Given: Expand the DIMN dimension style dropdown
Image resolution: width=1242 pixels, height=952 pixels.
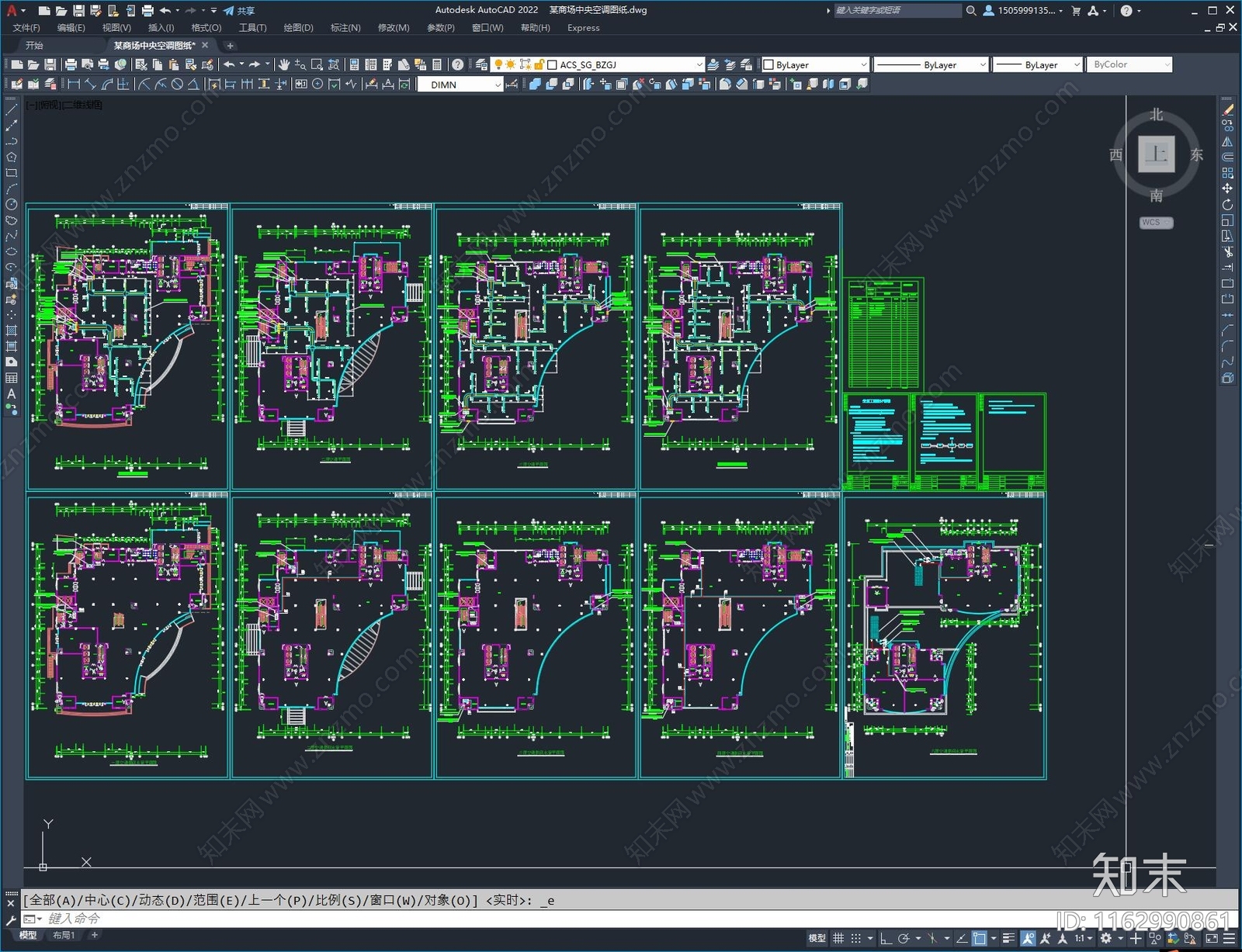Looking at the screenshot, I should (498, 85).
